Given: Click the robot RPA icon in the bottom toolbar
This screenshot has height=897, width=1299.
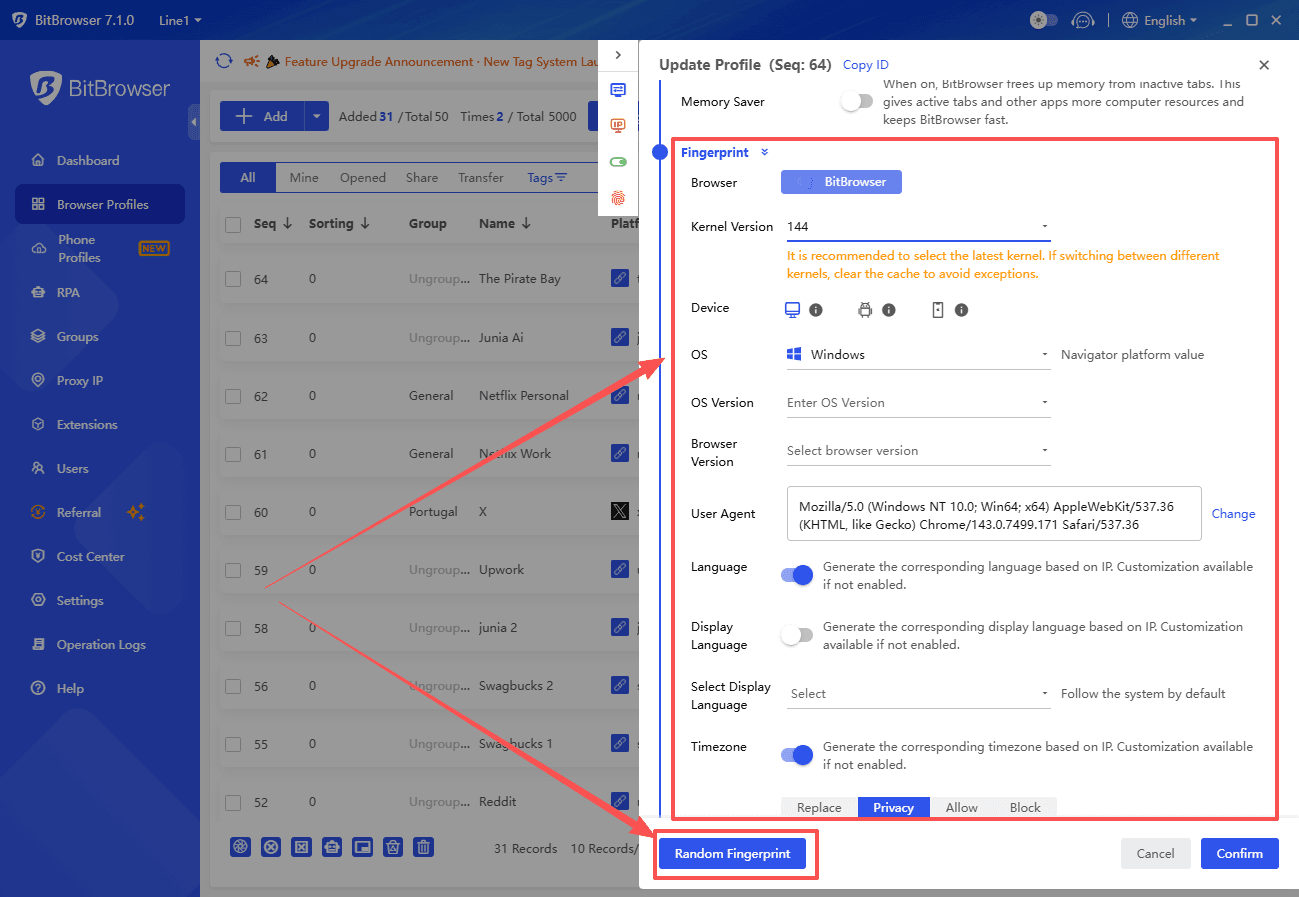Looking at the screenshot, I should (332, 847).
